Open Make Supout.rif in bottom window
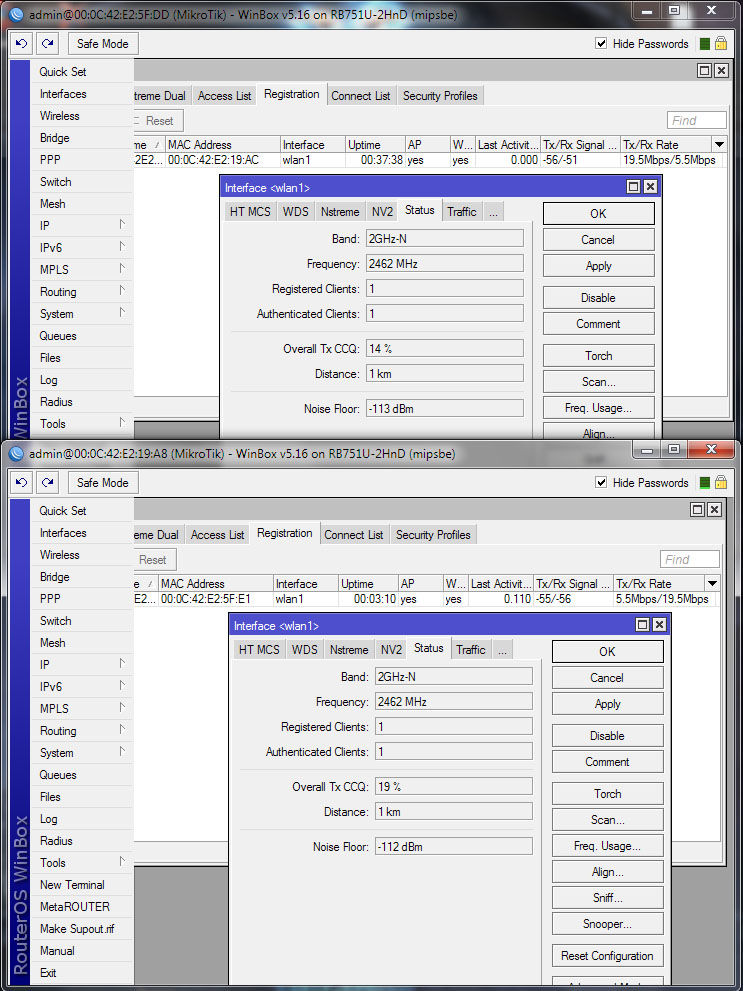 (82, 929)
